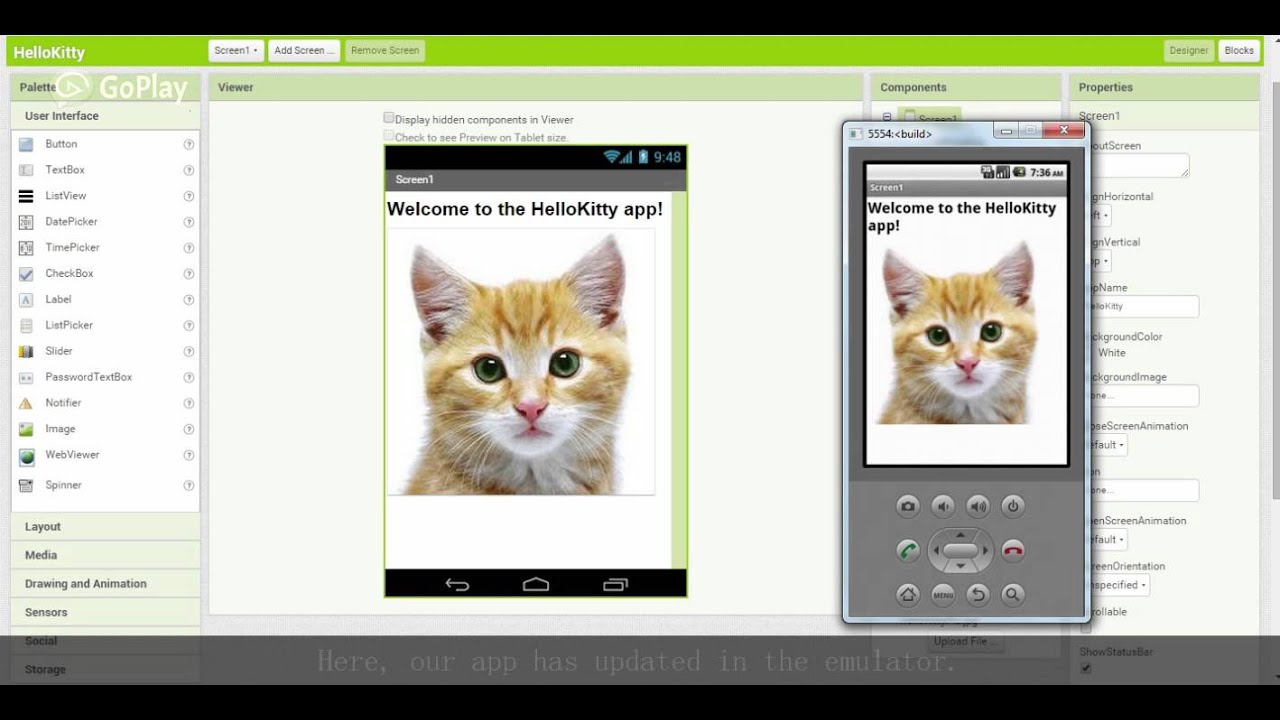Open the OpenScreenAnimation dropdown
This screenshot has height=720, width=1280.
1106,539
